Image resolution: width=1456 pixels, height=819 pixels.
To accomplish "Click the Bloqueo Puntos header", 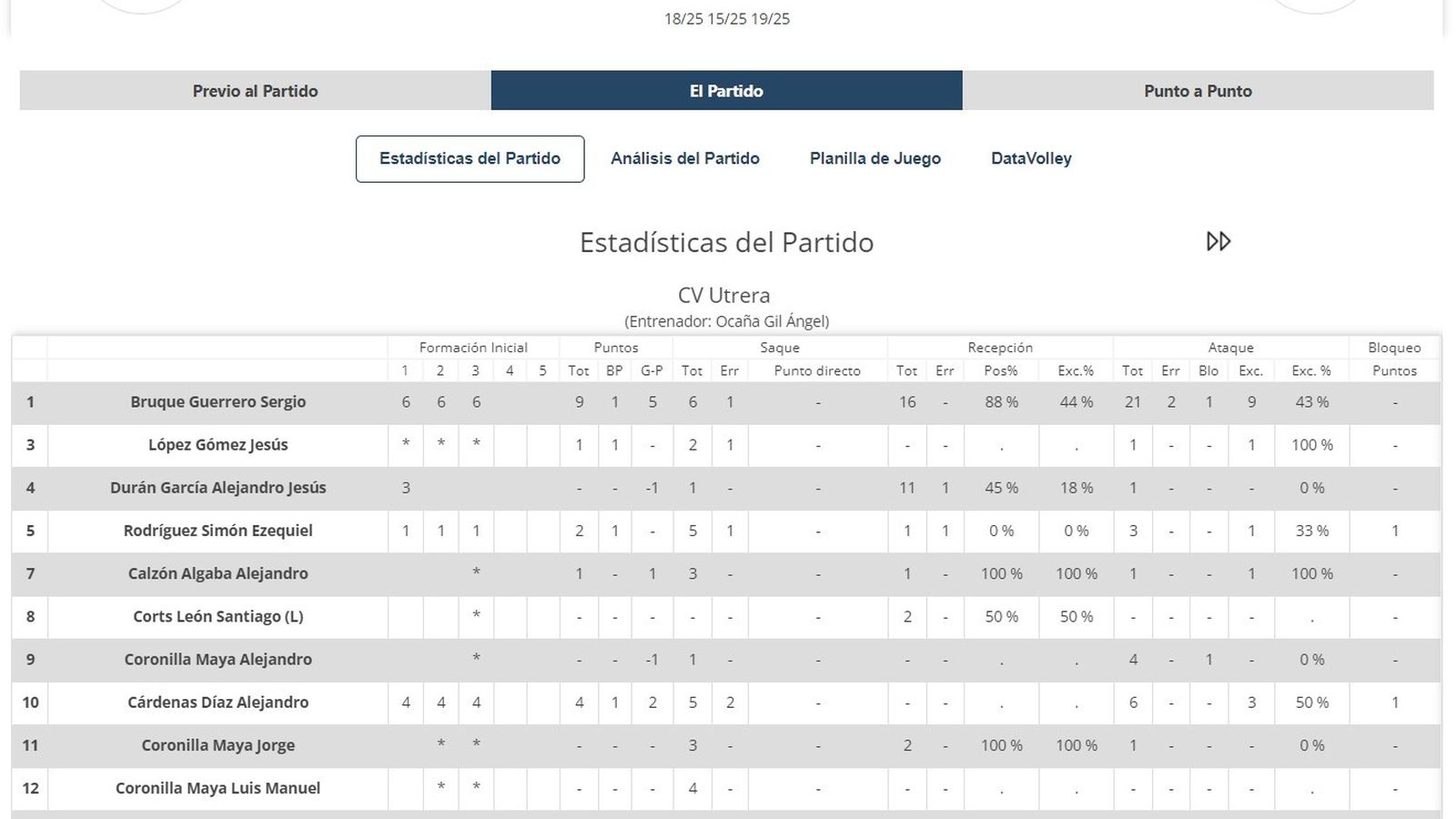I will [x=1395, y=359].
